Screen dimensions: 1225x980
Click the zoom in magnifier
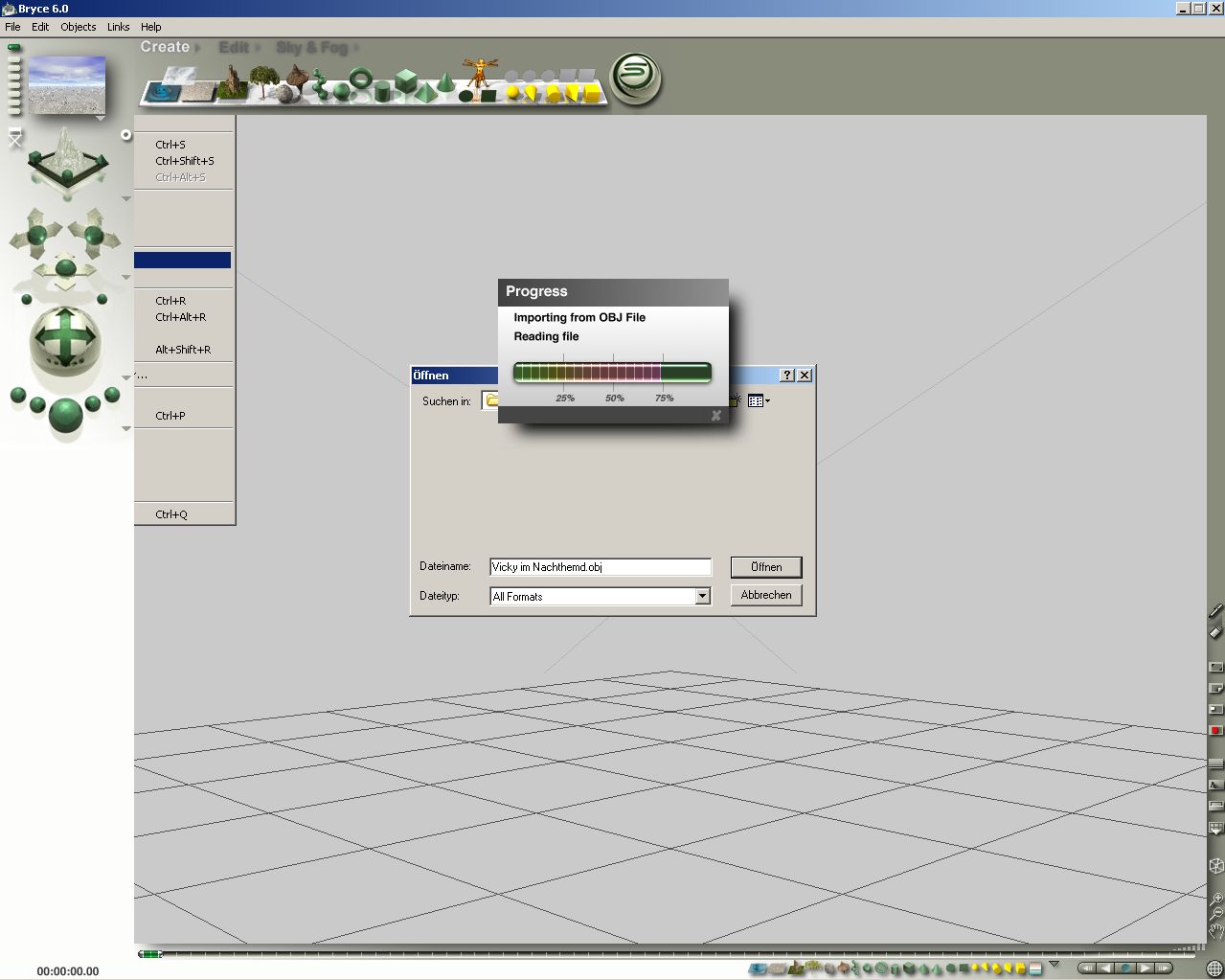tap(1215, 899)
